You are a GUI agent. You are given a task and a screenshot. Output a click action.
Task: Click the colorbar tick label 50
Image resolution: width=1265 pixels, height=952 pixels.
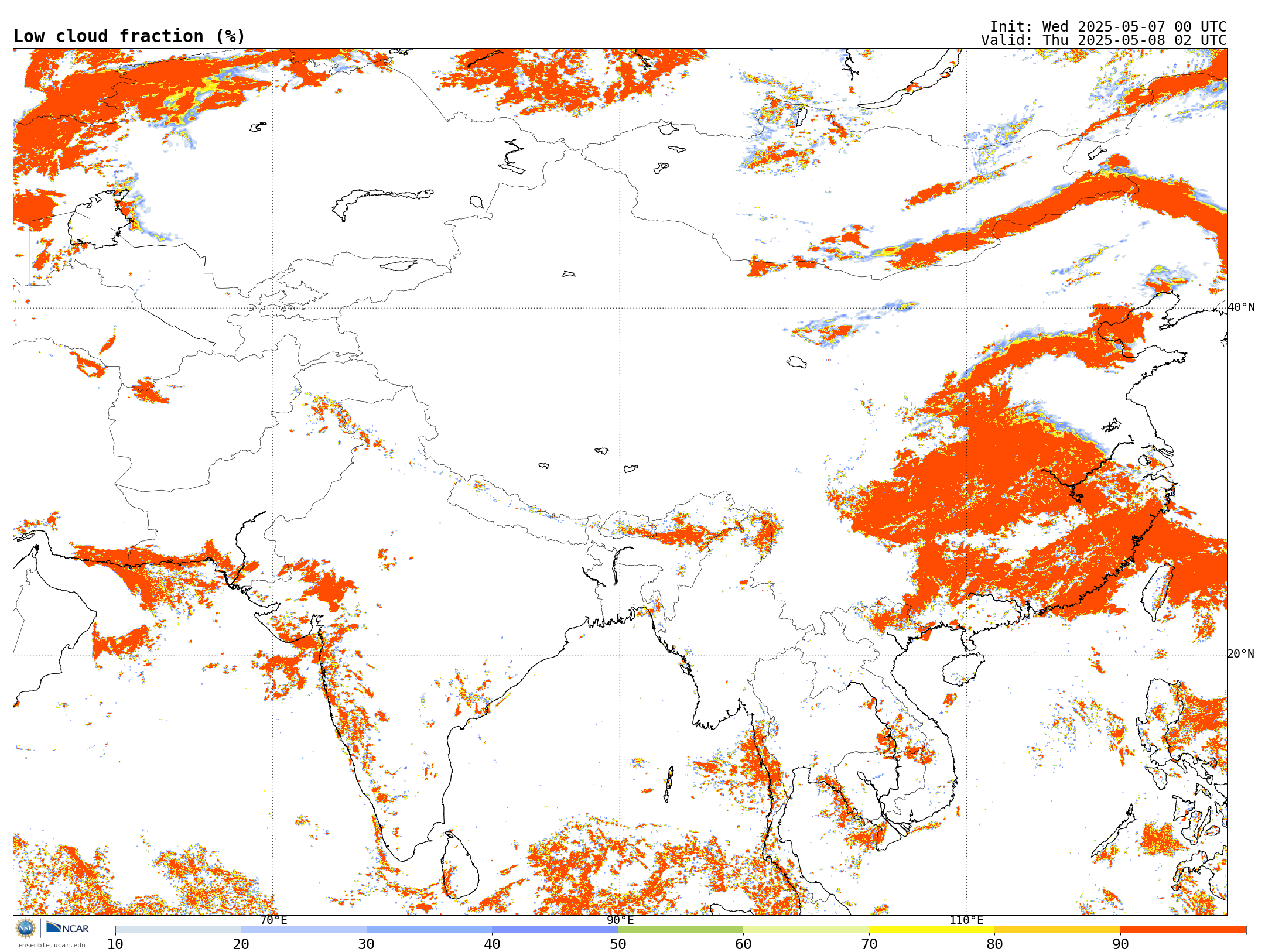tap(618, 944)
